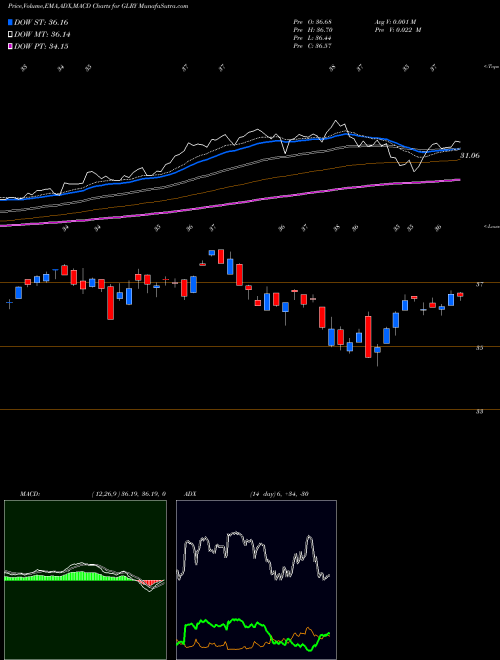The image size is (500, 660).
Task: Click the last red candlestick on the right
Action: [x=460, y=295]
